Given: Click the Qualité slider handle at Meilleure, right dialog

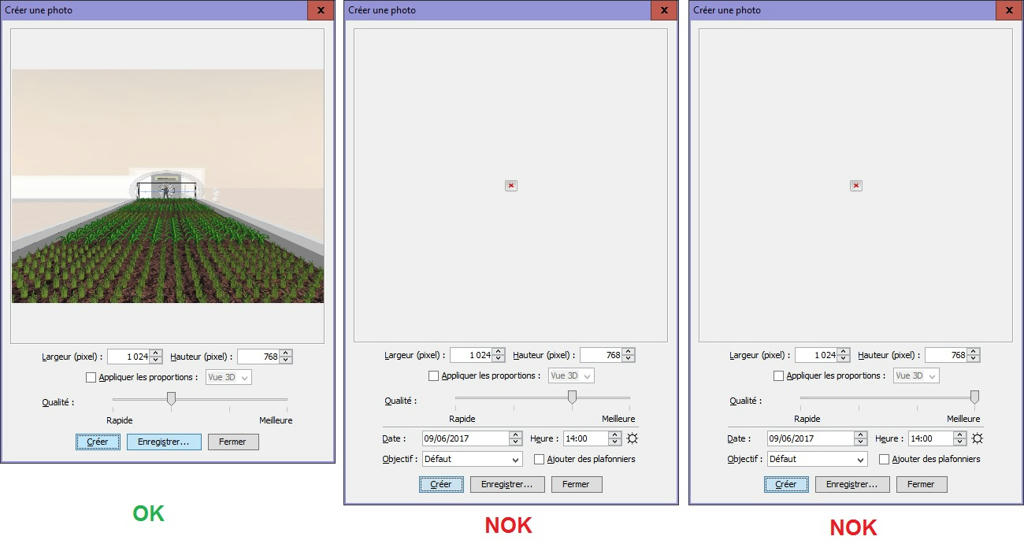Looking at the screenshot, I should [974, 397].
